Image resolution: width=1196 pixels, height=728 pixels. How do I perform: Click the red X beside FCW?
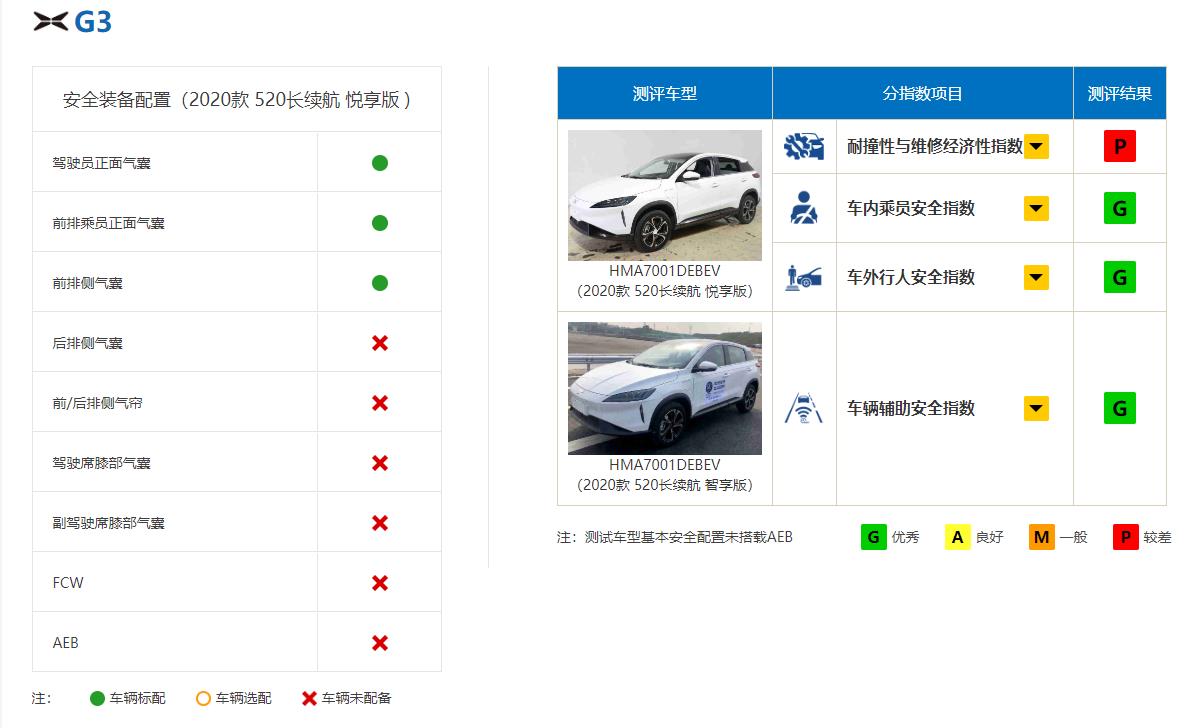(x=379, y=583)
